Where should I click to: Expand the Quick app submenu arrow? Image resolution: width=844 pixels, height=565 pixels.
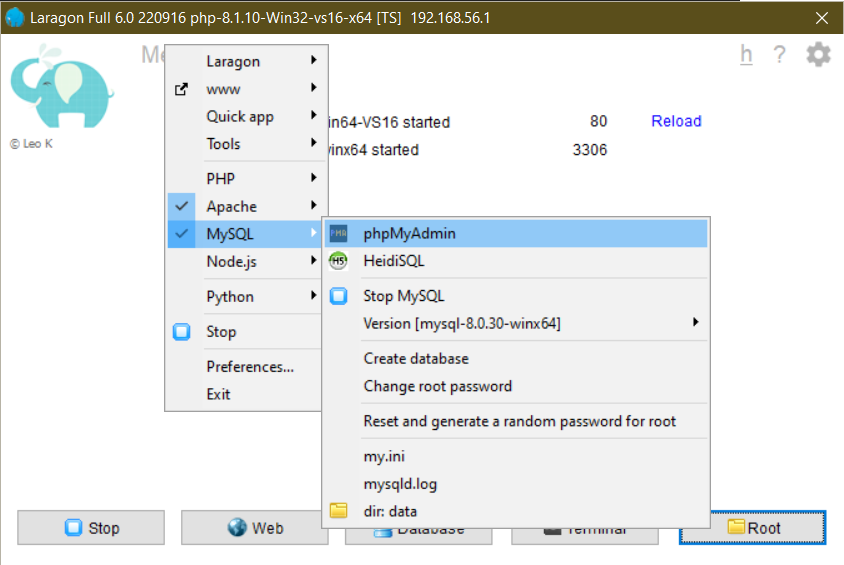313,115
